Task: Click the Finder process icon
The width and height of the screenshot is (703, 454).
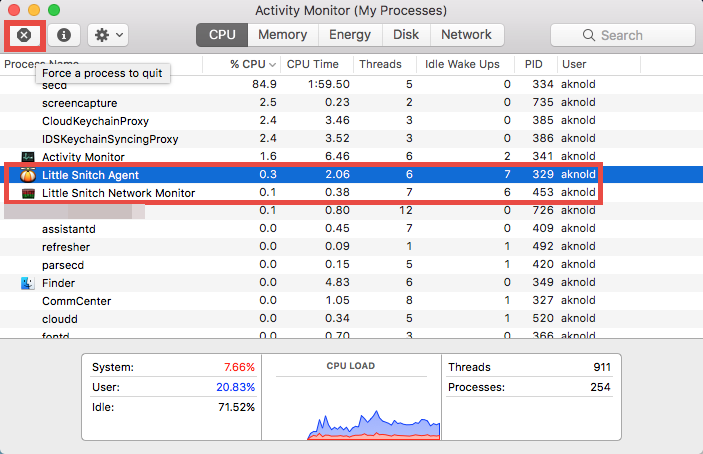Action: [x=28, y=283]
